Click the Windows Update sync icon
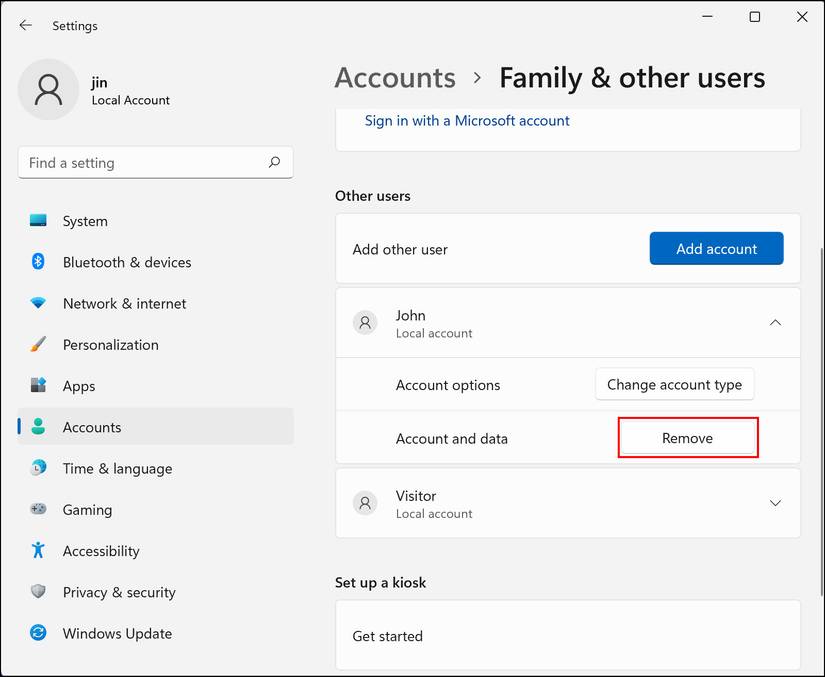This screenshot has width=825, height=677. (38, 633)
